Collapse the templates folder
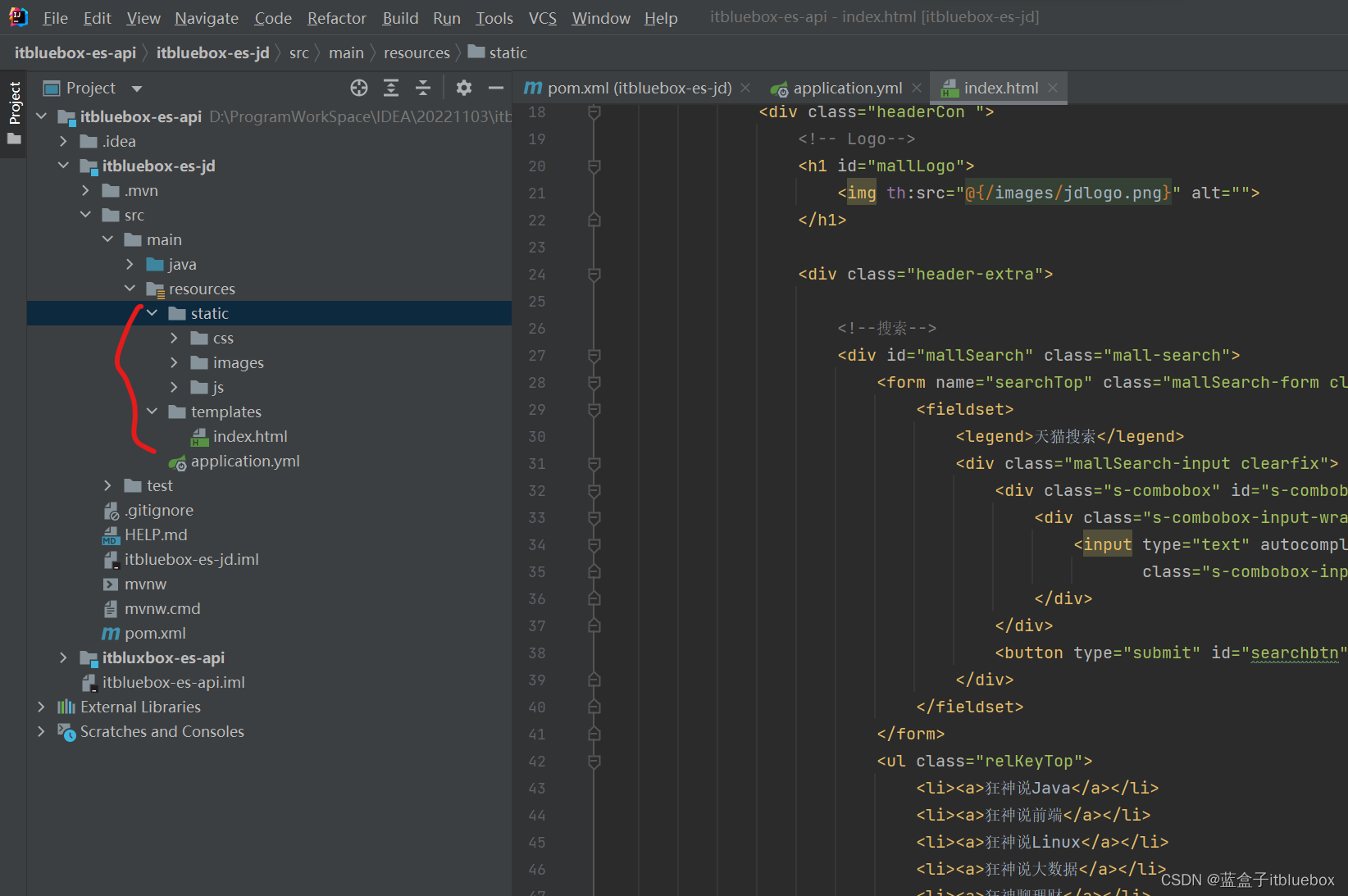The image size is (1348, 896). (x=152, y=412)
